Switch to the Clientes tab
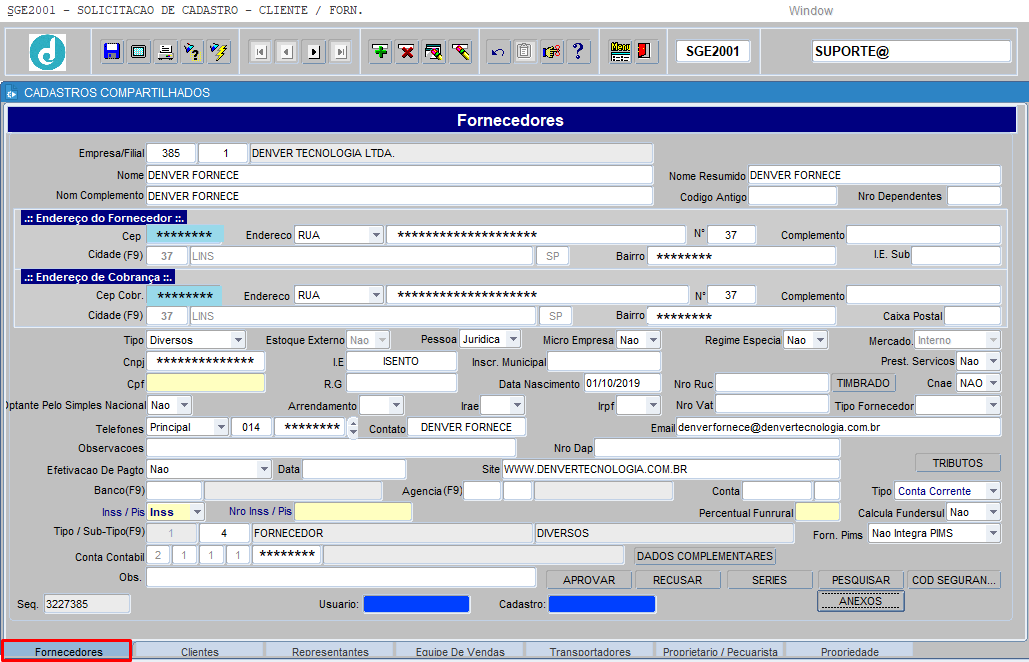The height and width of the screenshot is (662, 1029). click(x=200, y=652)
